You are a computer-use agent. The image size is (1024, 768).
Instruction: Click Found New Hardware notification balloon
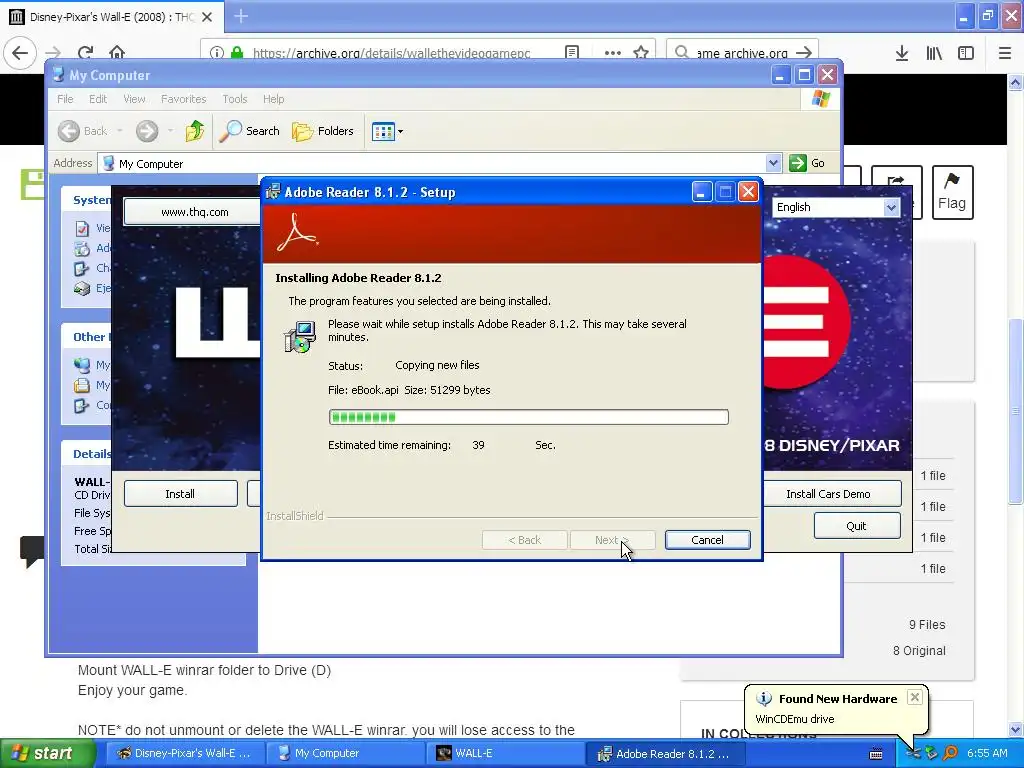click(836, 709)
